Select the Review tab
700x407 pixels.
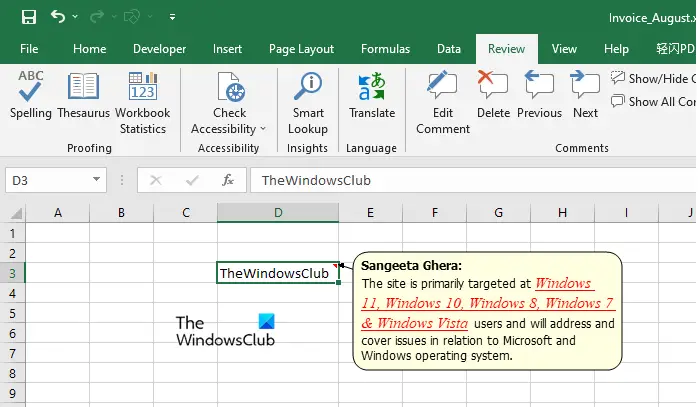(x=506, y=49)
